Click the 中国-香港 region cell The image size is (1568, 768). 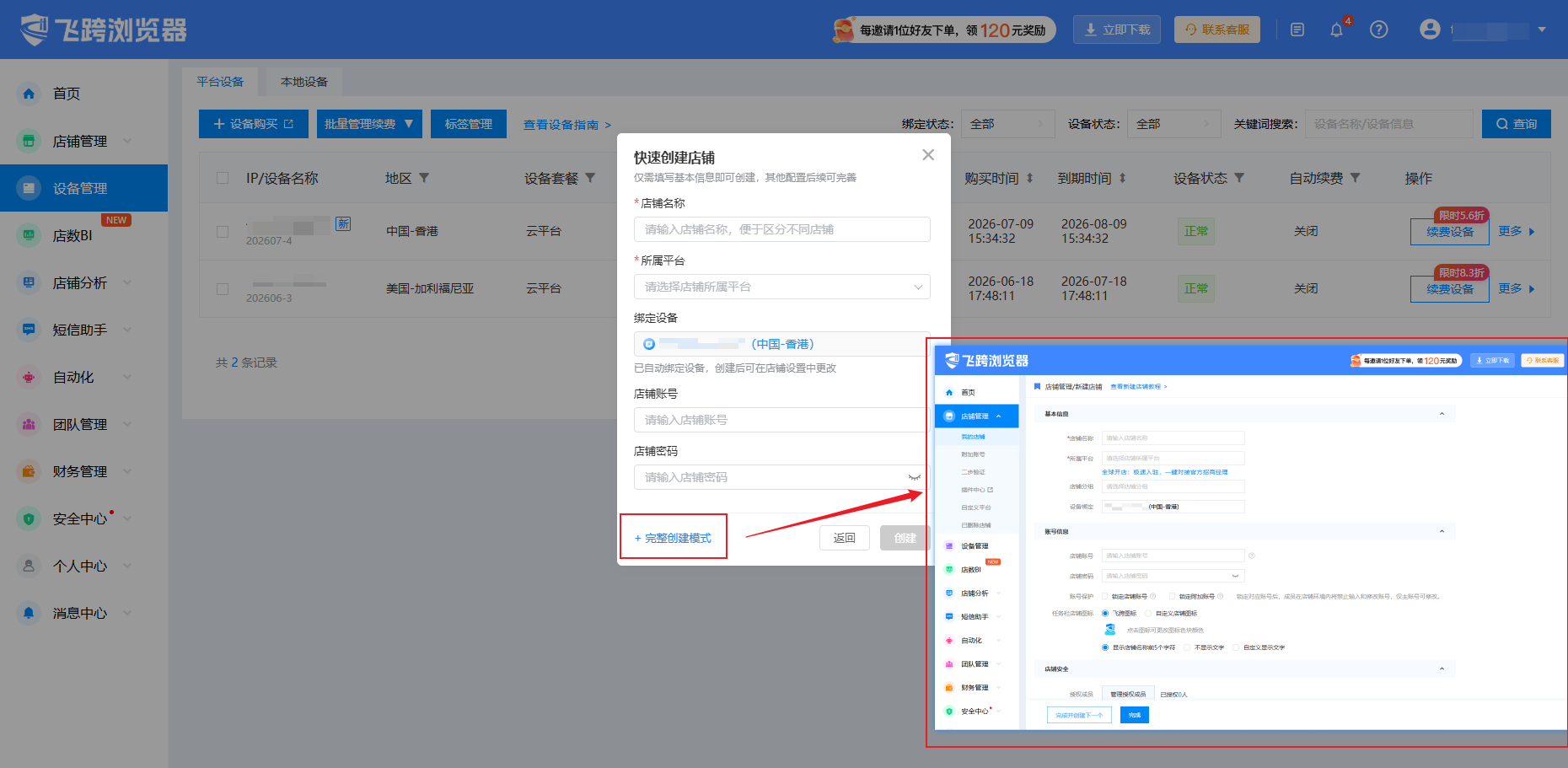(412, 231)
